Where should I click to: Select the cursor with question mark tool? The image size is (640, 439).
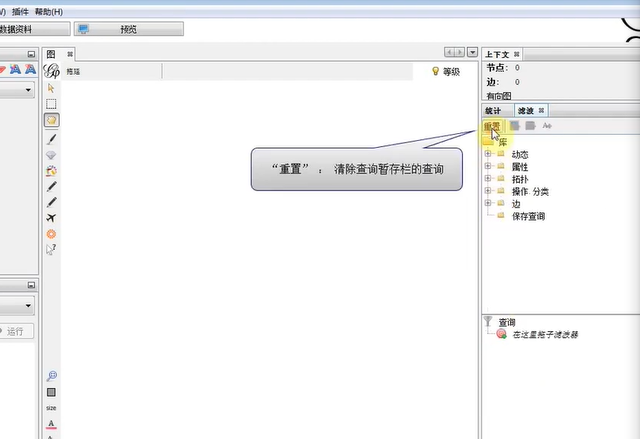point(51,249)
